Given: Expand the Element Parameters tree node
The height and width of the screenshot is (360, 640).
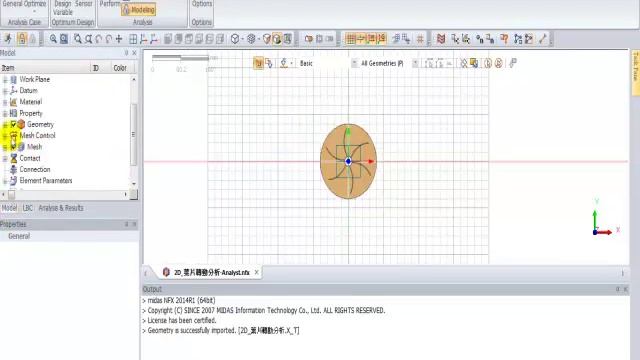Looking at the screenshot, I should tap(5, 181).
